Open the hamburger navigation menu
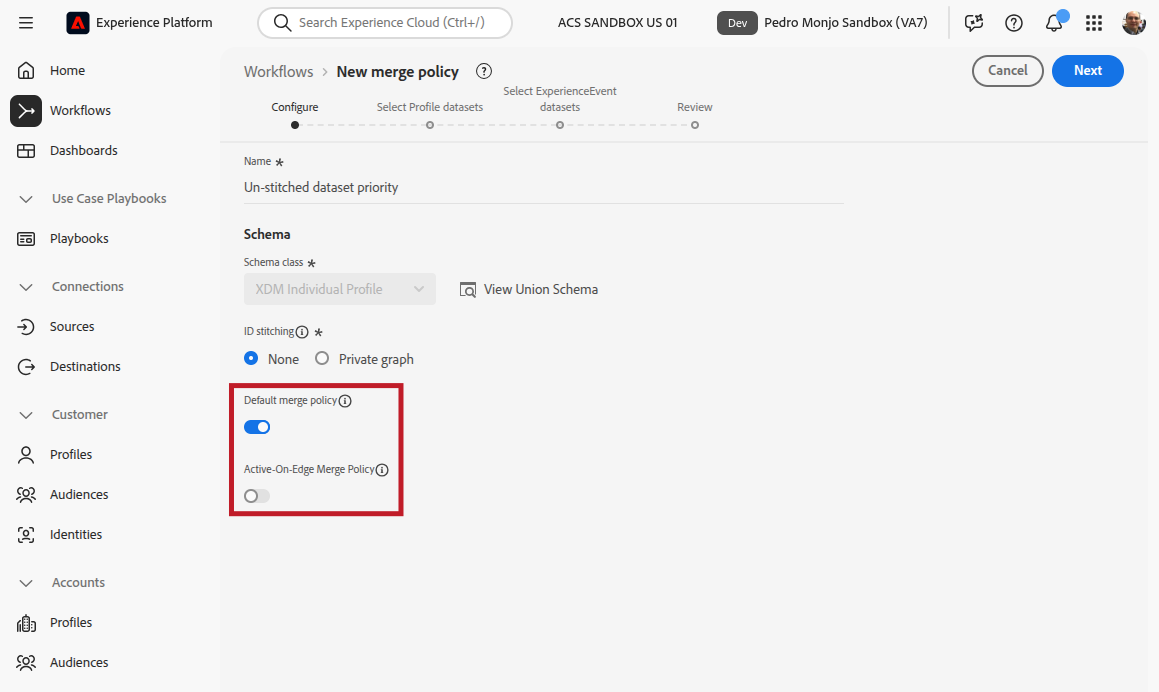Screen dimensions: 1159x692 tap(26, 23)
